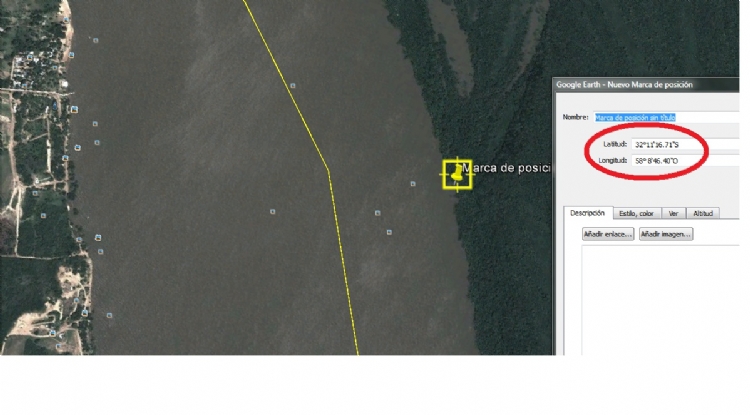
Task: Switch to the Ver tab
Action: pyautogui.click(x=673, y=214)
